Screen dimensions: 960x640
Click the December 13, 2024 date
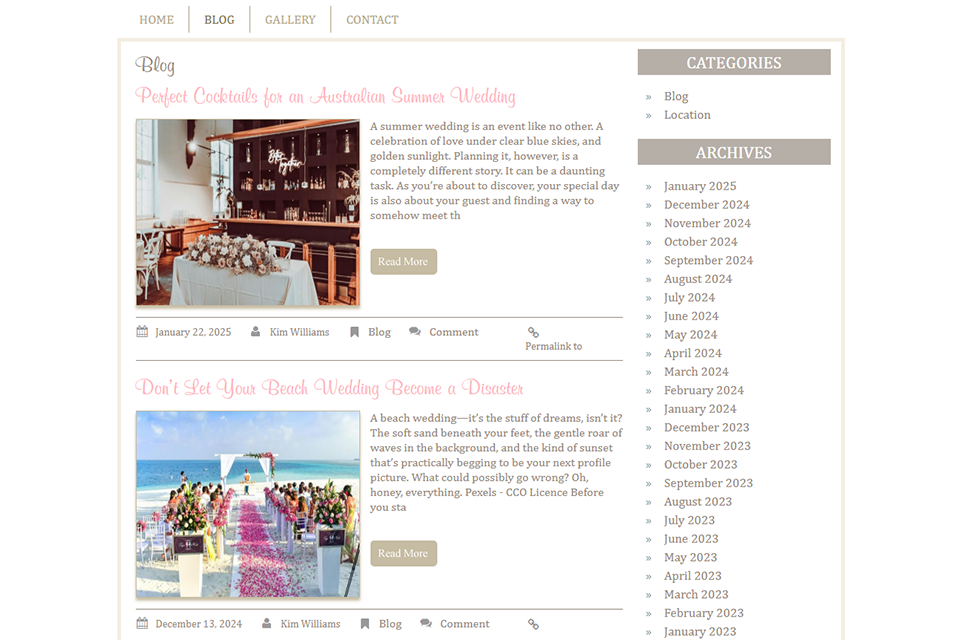tap(198, 623)
